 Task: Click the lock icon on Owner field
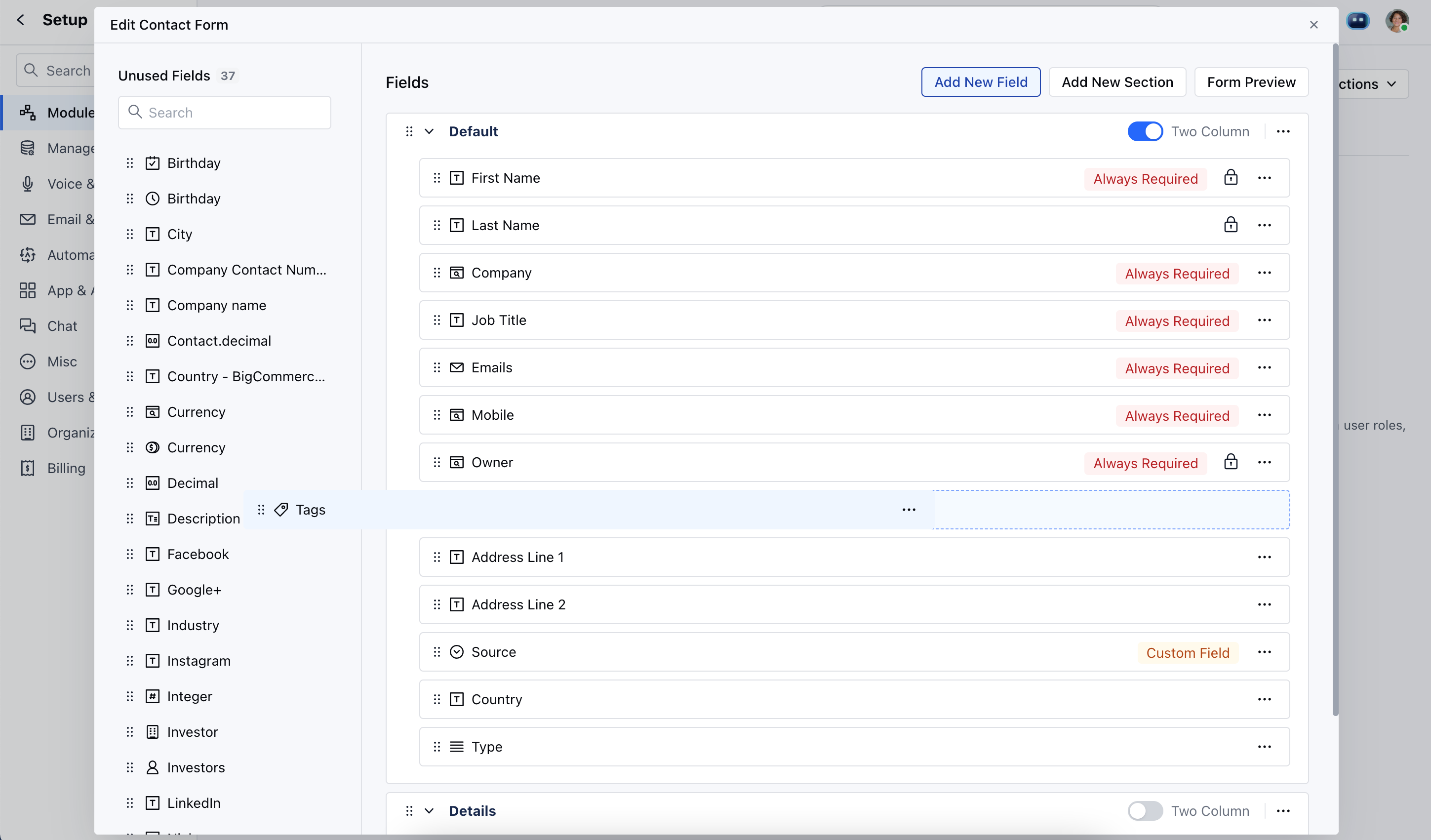pos(1231,462)
